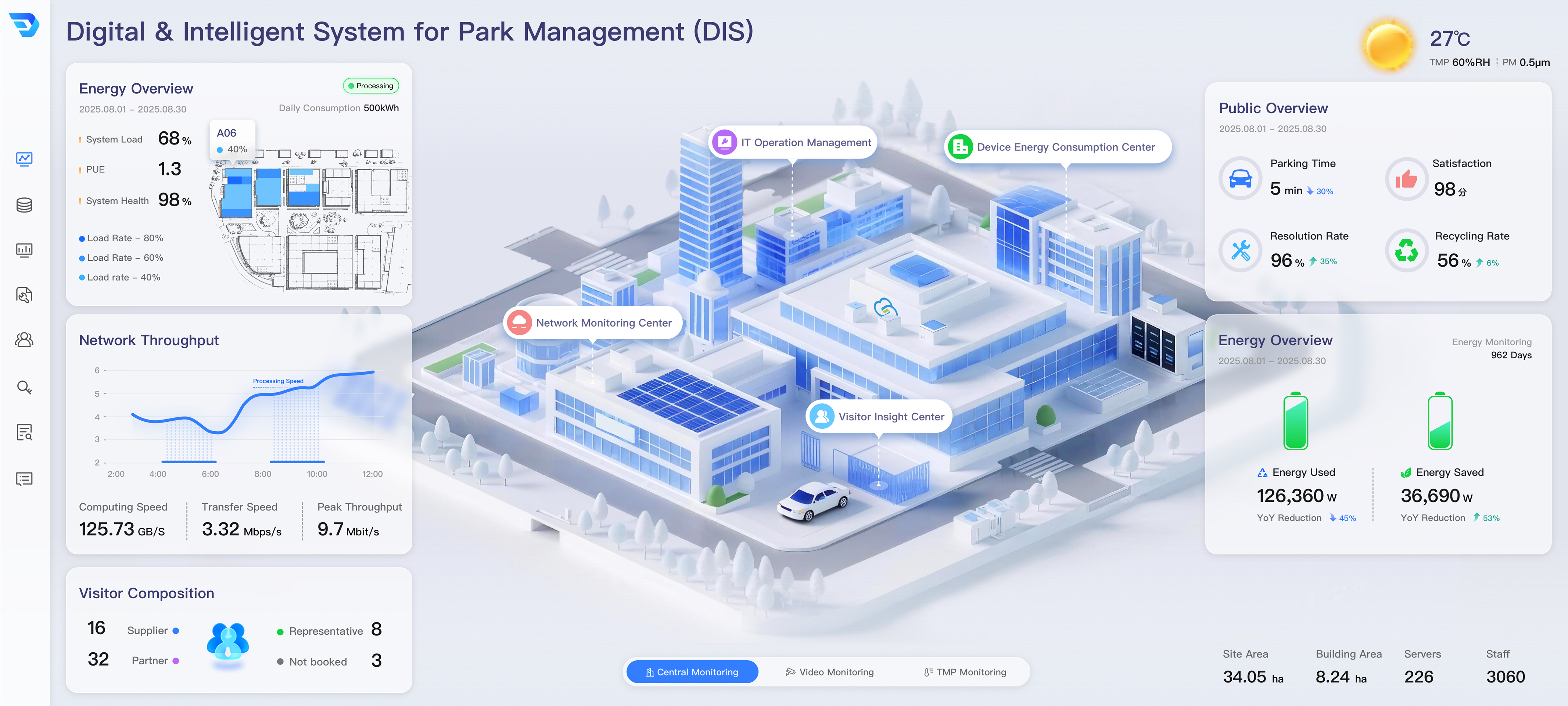Click the red thumbs-up Satisfaction icon
1568x706 pixels.
tap(1406, 178)
